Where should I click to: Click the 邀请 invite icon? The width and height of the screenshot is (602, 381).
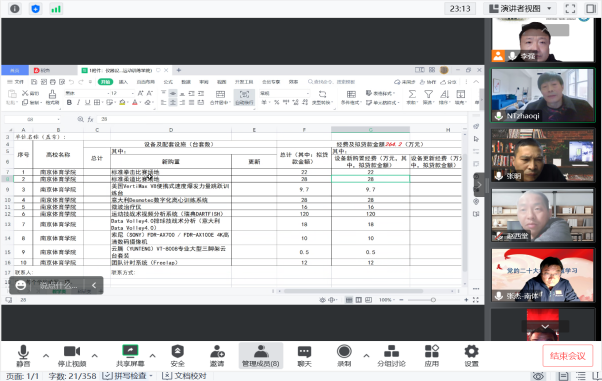pos(217,351)
